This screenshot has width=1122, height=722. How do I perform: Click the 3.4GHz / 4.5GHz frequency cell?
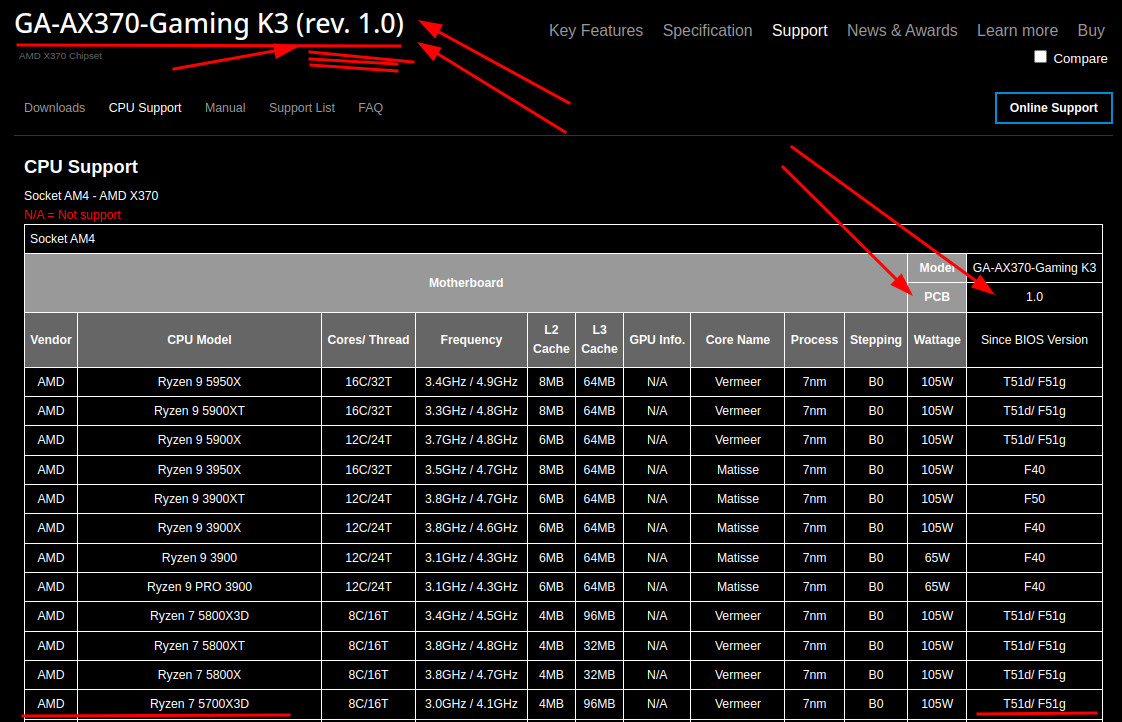click(x=471, y=616)
